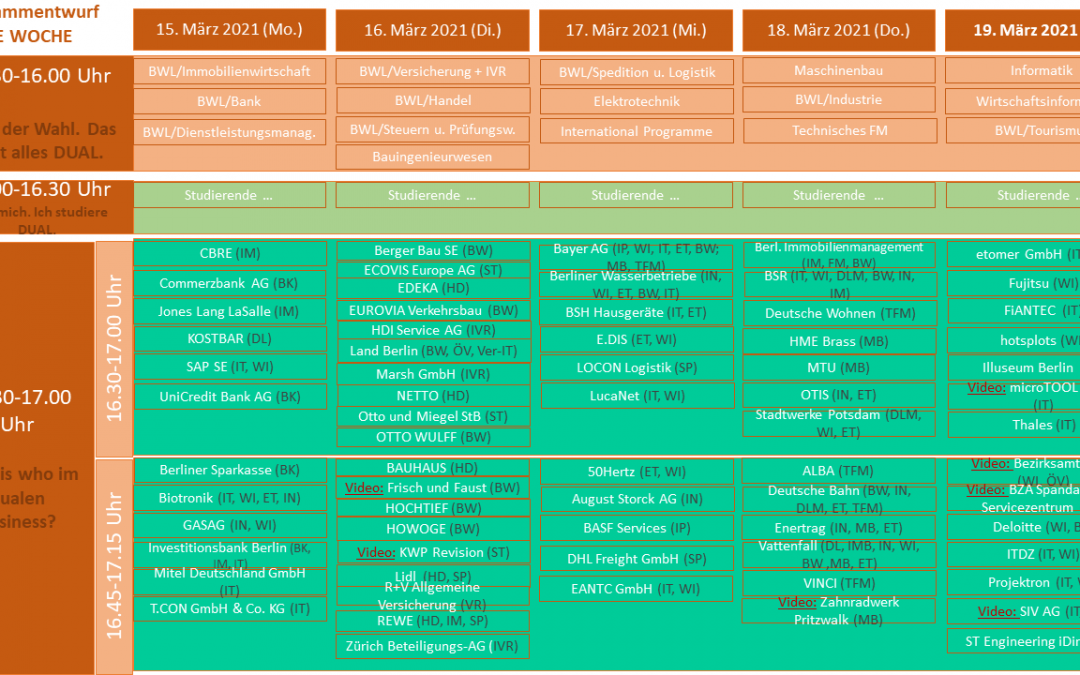This screenshot has height=675, width=1080.
Task: Select the Berliner Sparkasse (BK) entry
Action: tap(229, 470)
